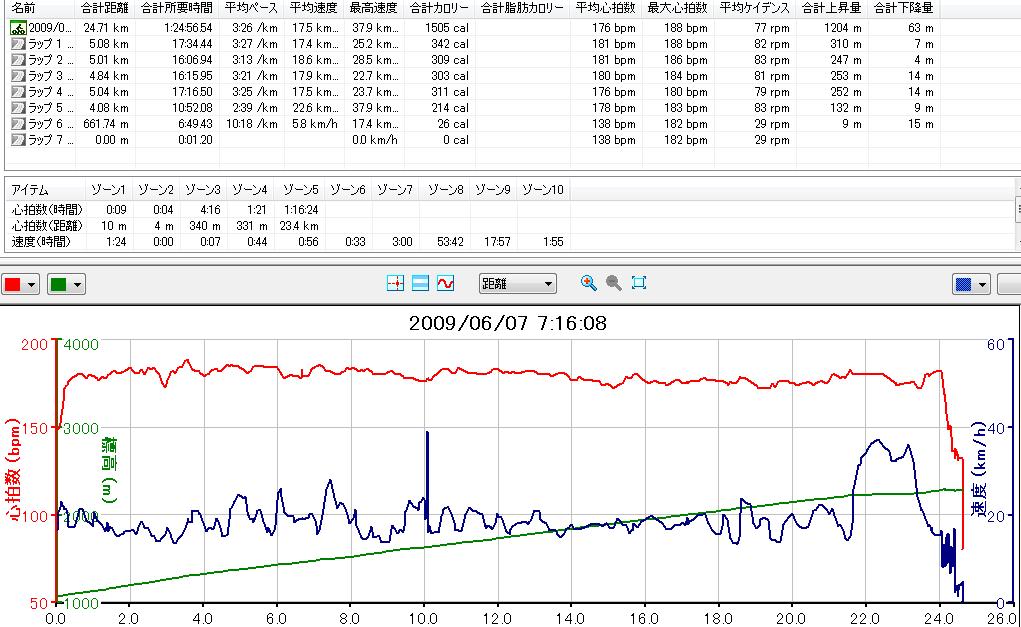Image resolution: width=1021 pixels, height=627 pixels.
Task: Open the blue speed color dropdown
Action: point(971,284)
